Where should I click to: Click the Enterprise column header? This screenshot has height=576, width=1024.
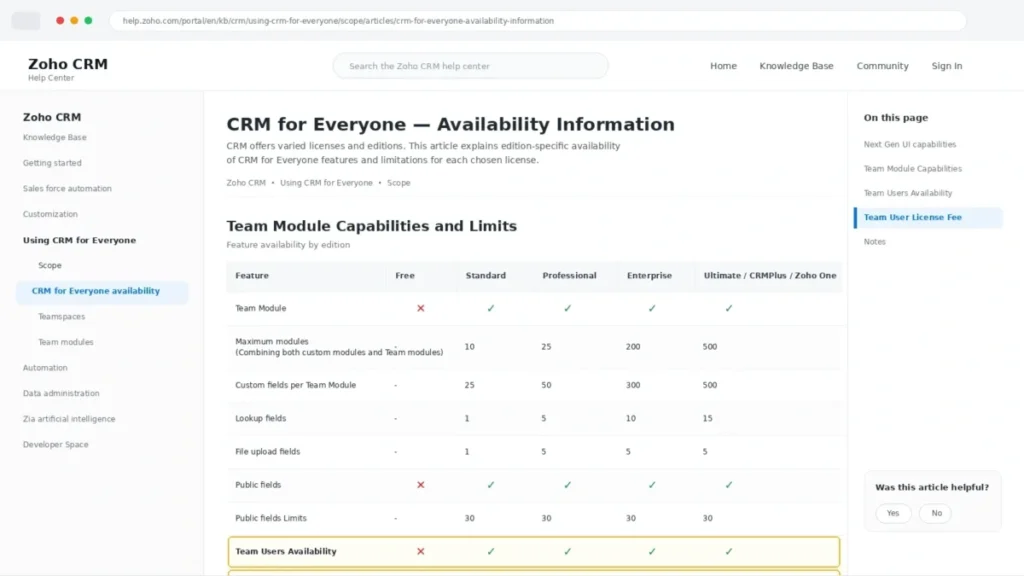click(649, 276)
